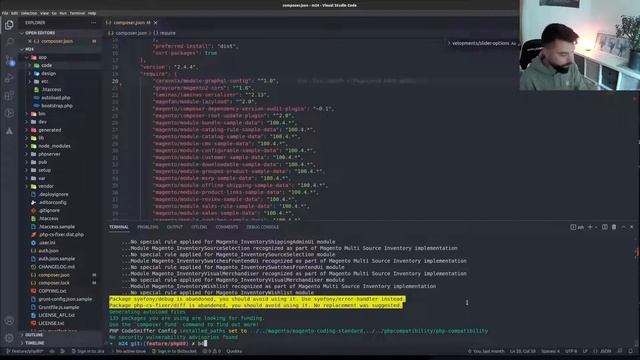The image size is (640, 360).
Task: Switch to the Debug Console tab
Action: point(262,227)
